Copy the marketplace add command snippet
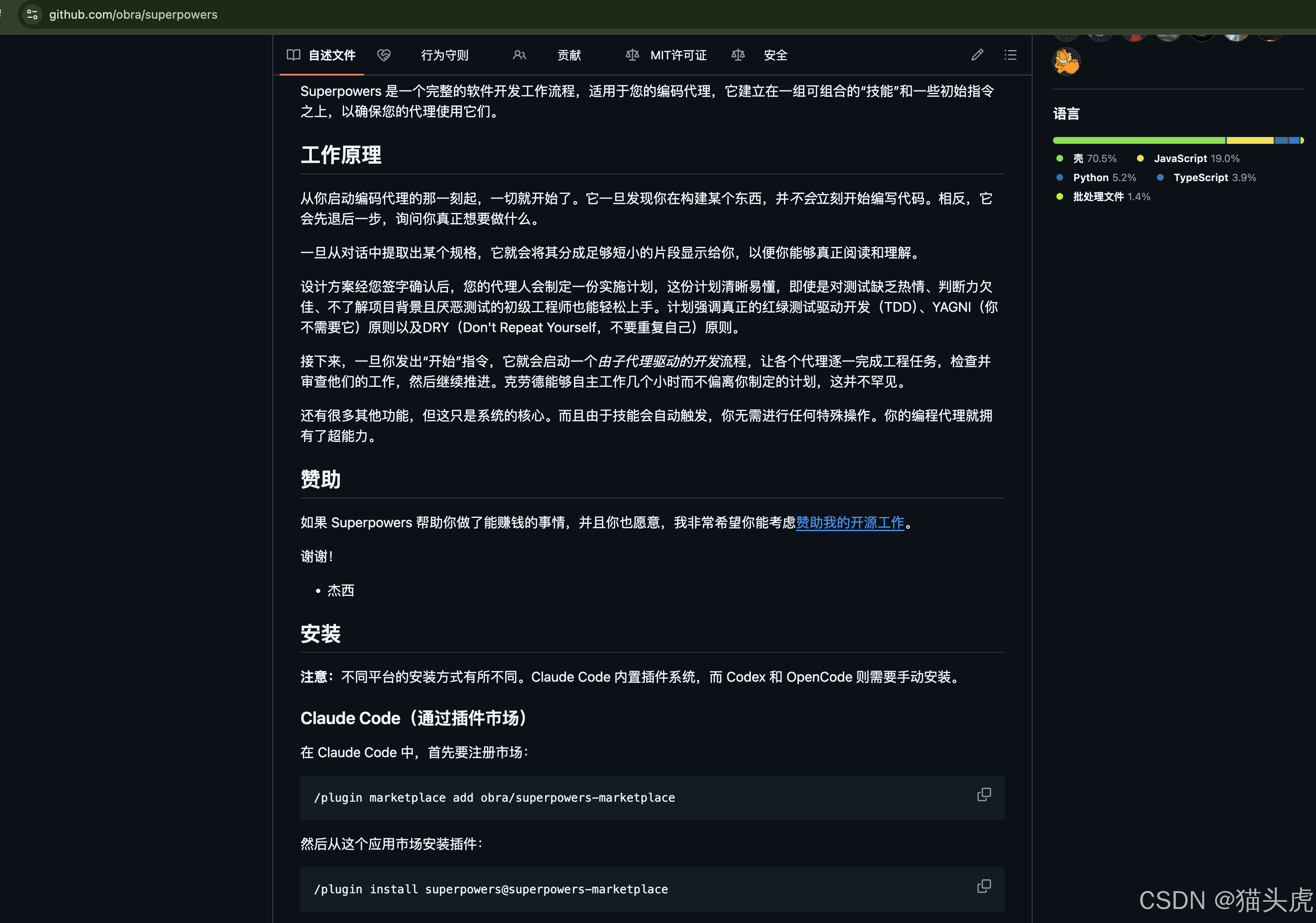 (x=984, y=795)
